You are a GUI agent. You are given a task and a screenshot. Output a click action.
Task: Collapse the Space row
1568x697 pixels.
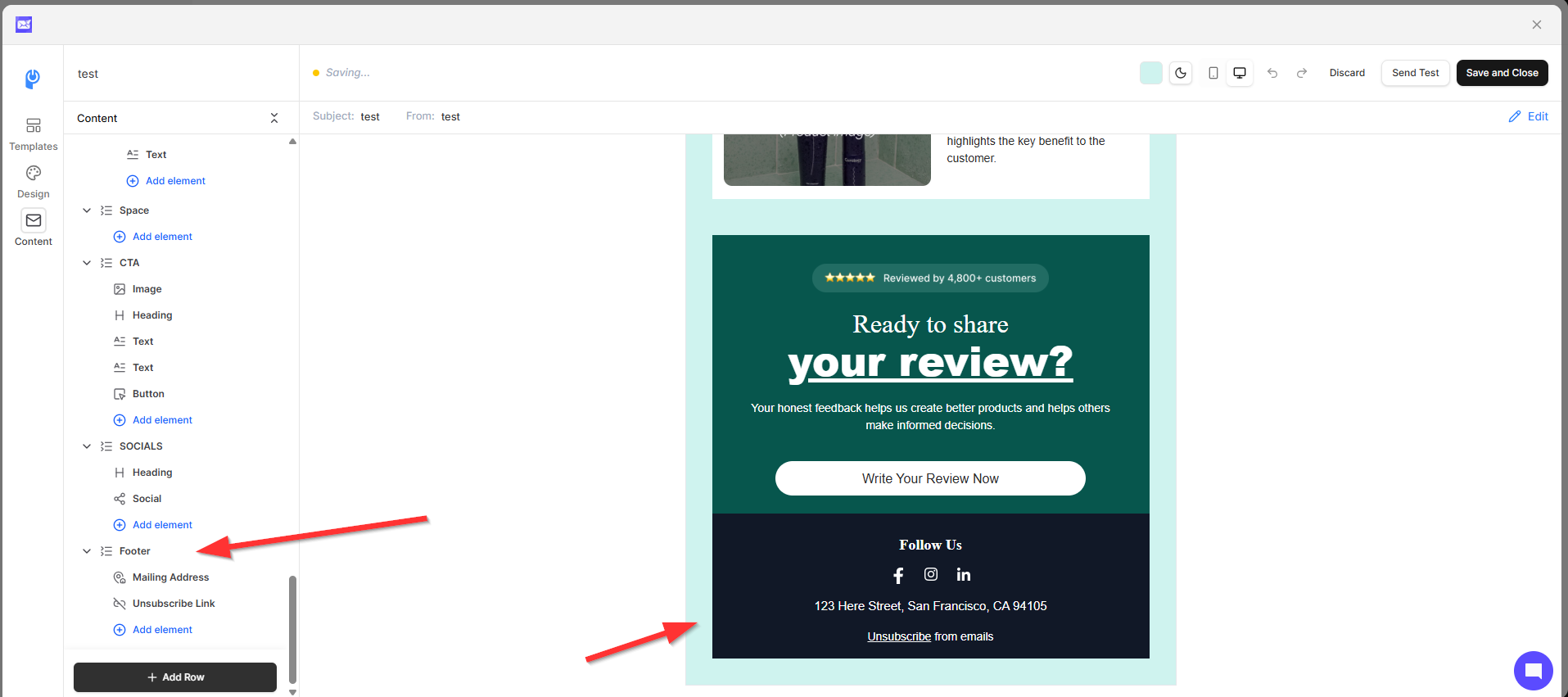point(87,210)
